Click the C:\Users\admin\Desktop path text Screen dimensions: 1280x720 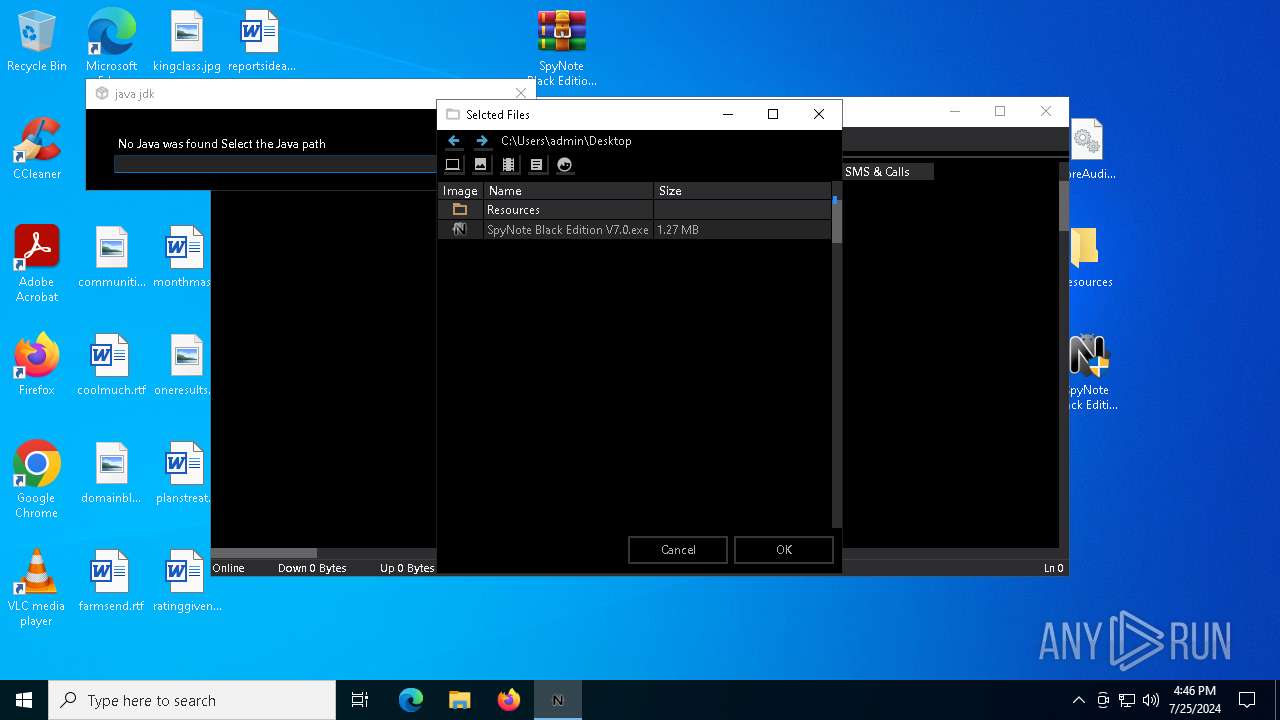566,141
